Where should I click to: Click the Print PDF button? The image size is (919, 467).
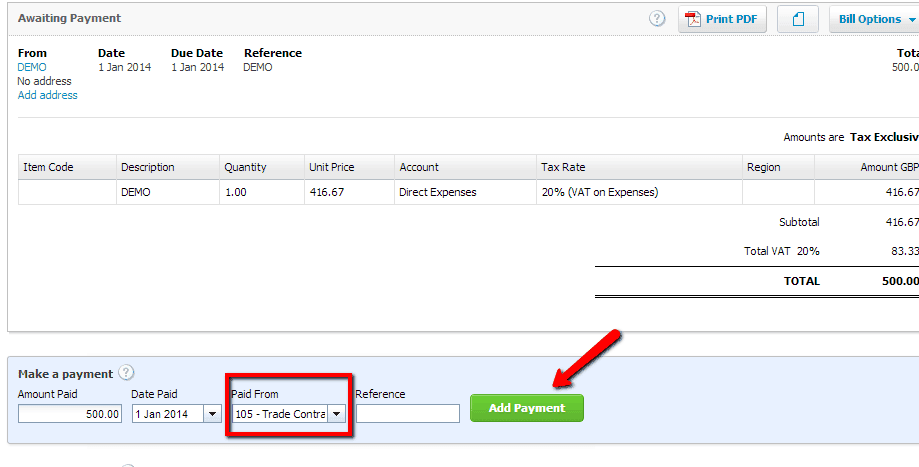coord(723,19)
